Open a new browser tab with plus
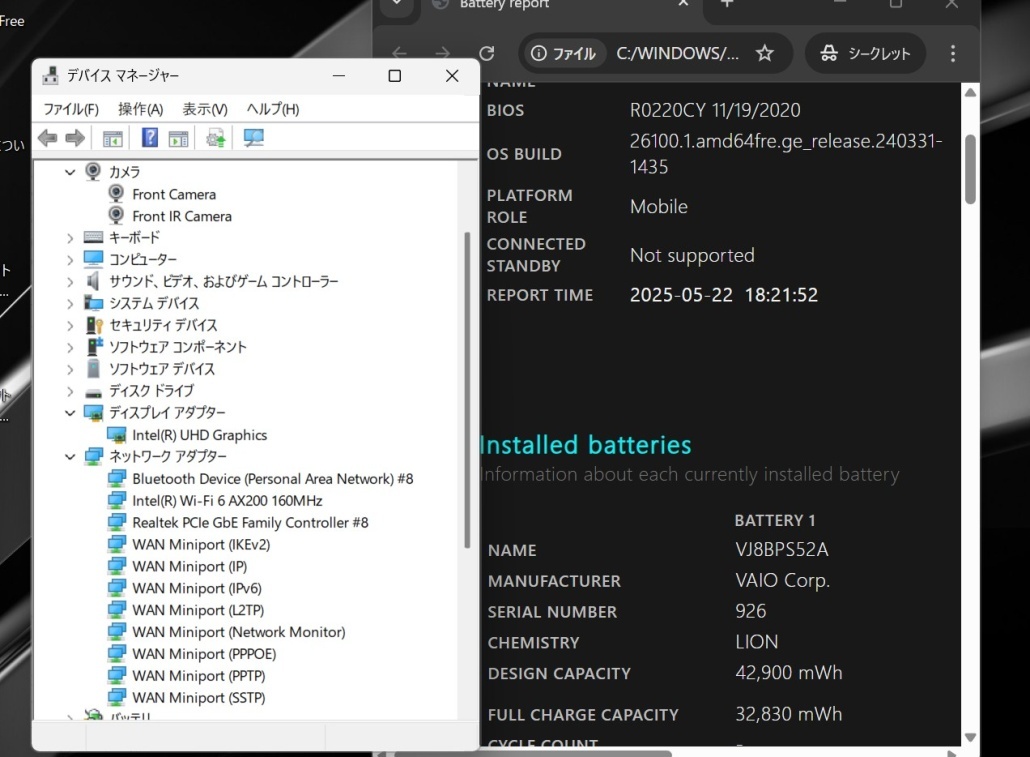 pyautogui.click(x=727, y=4)
